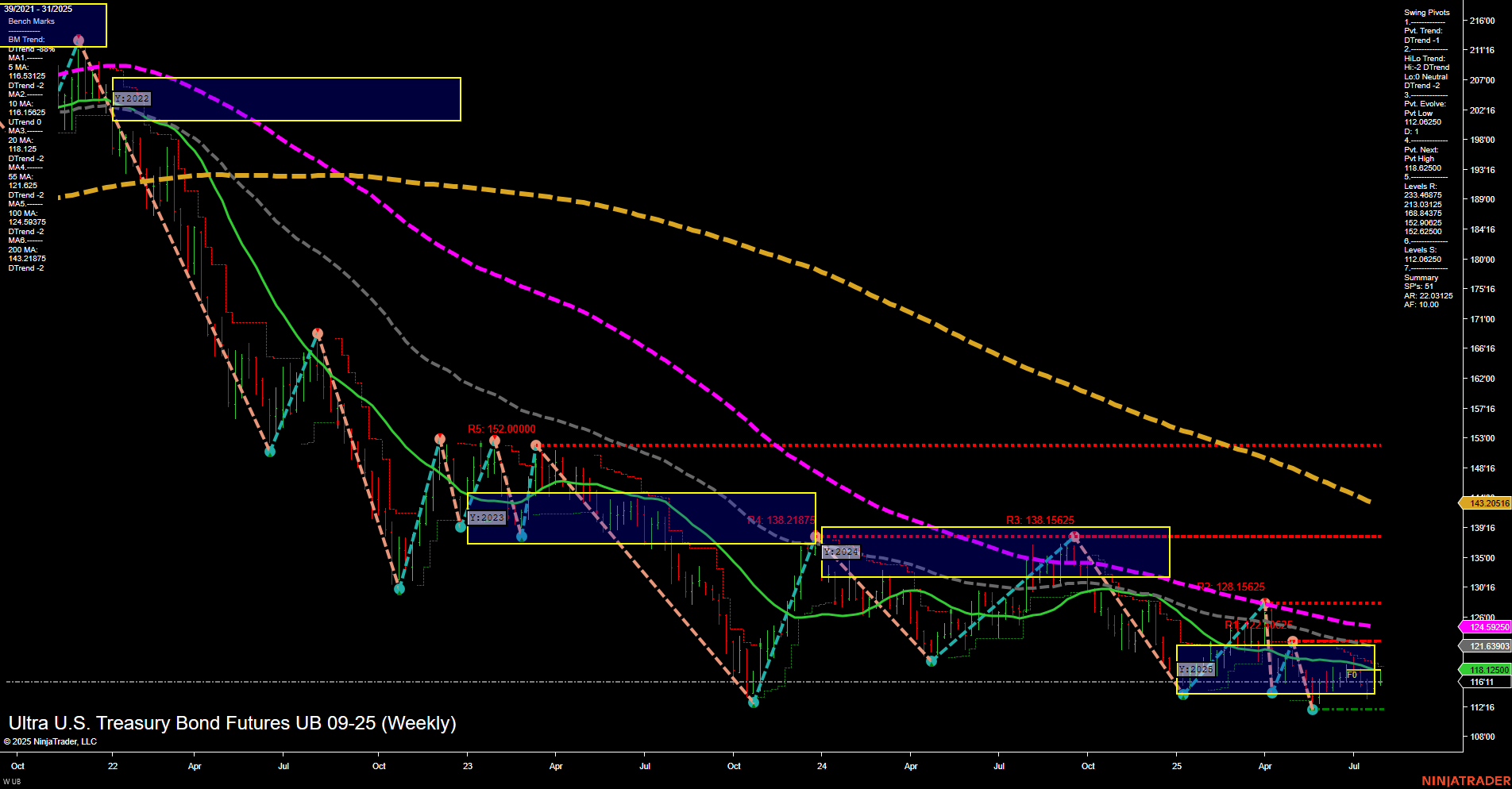
Task: Click the swing high pivot dot beside Bench Marks box
Action: coord(79,40)
